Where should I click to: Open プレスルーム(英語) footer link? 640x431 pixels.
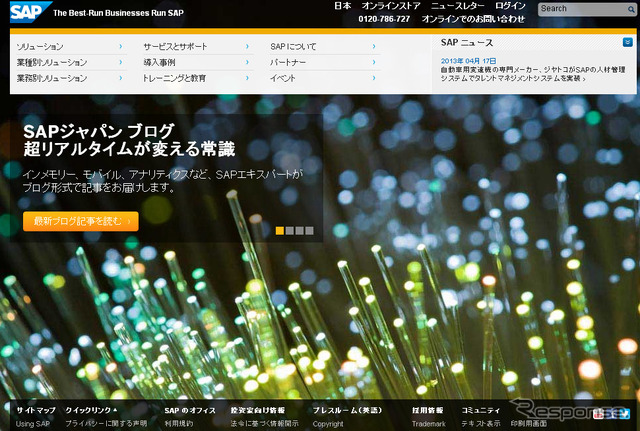pos(347,410)
